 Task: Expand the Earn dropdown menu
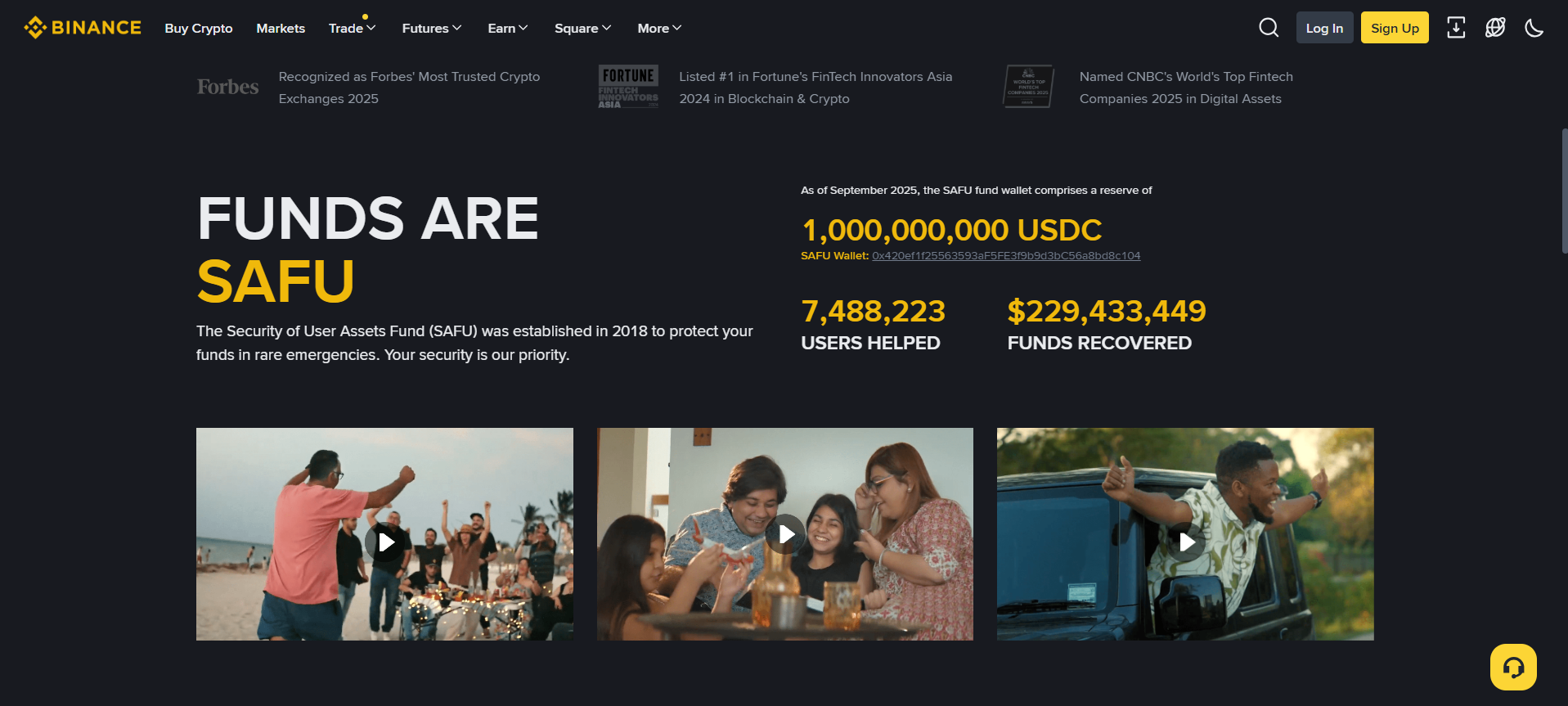pos(507,29)
